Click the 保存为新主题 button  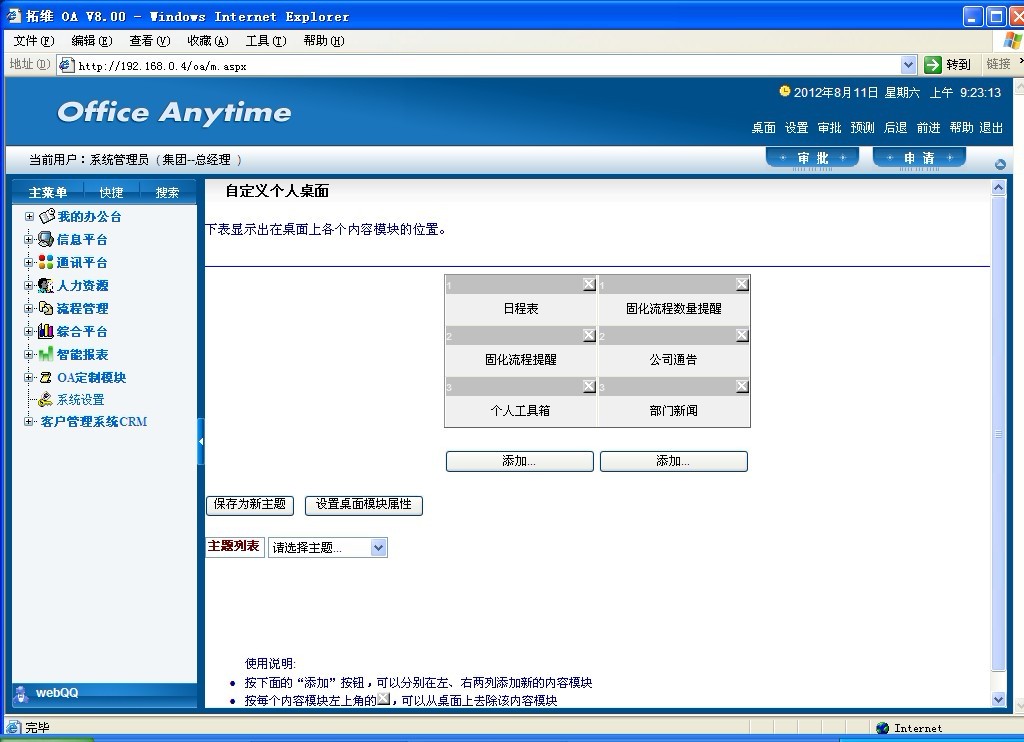point(250,505)
